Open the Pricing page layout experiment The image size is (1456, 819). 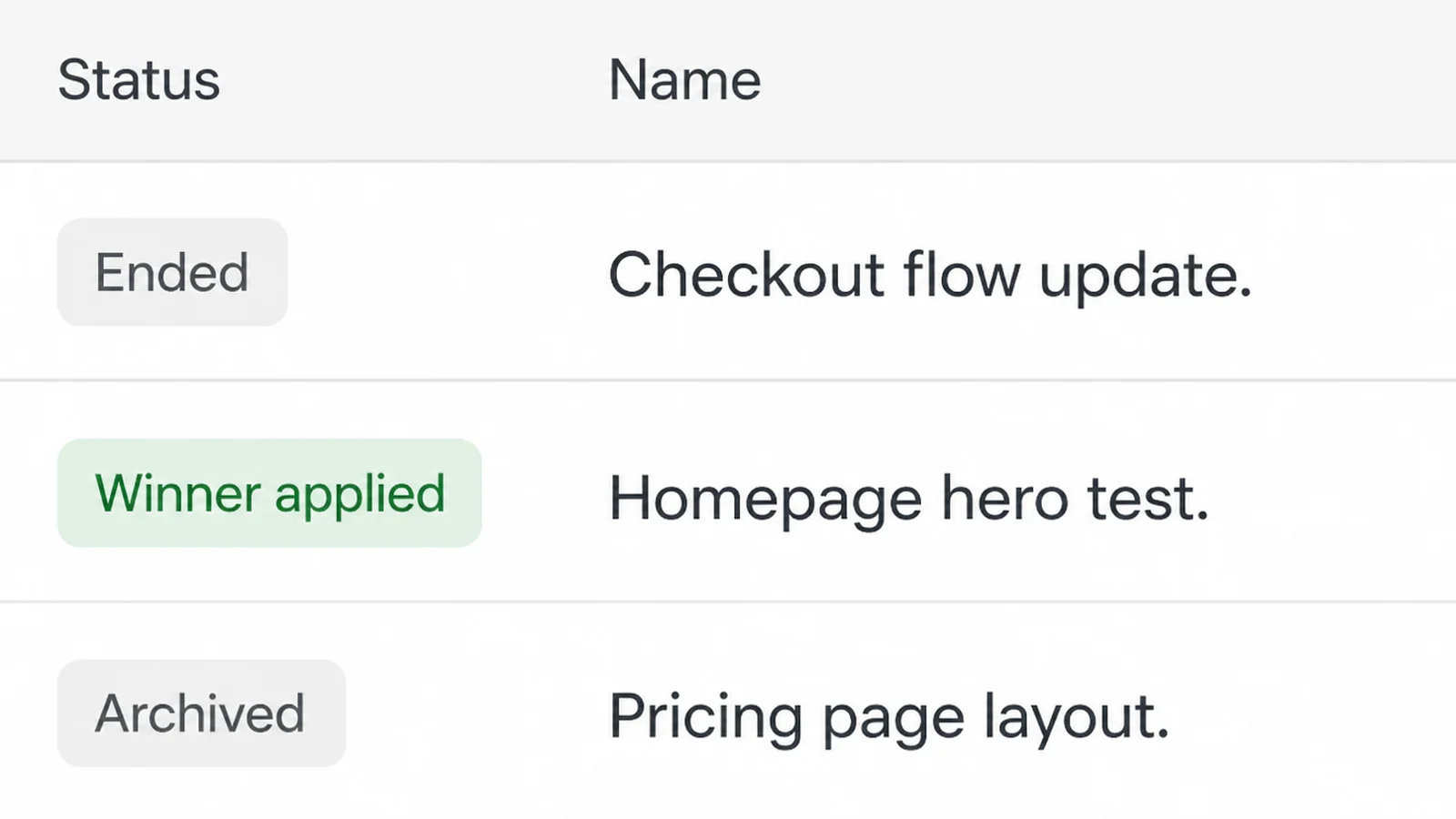pos(889,717)
